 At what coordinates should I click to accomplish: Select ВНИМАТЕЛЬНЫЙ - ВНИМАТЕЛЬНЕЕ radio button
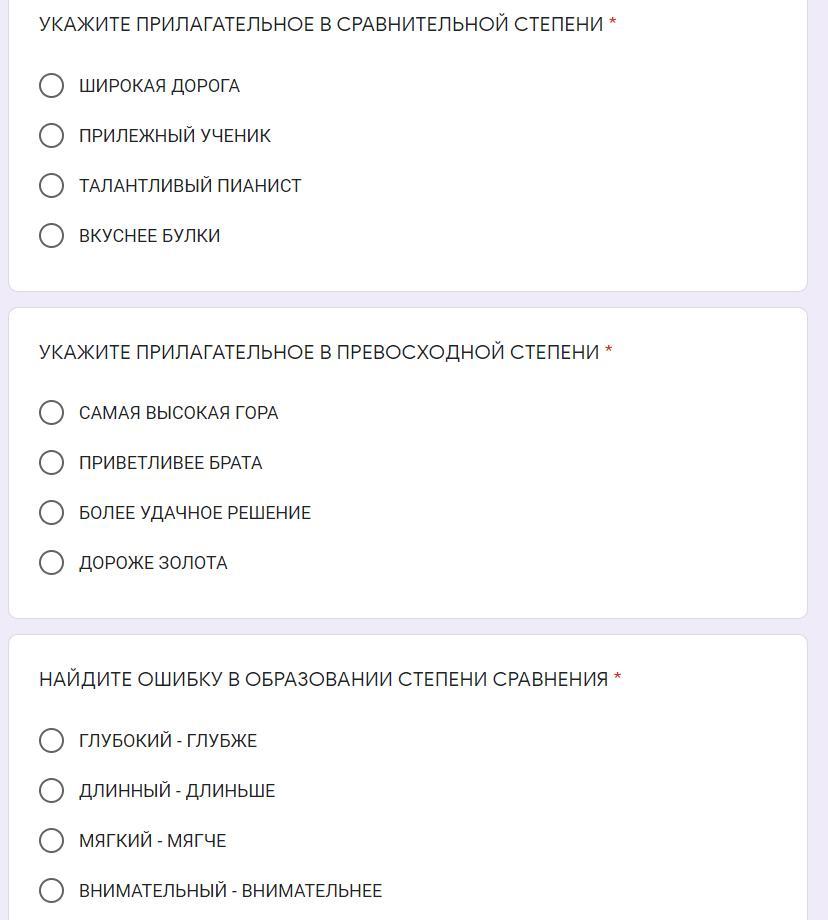51,891
